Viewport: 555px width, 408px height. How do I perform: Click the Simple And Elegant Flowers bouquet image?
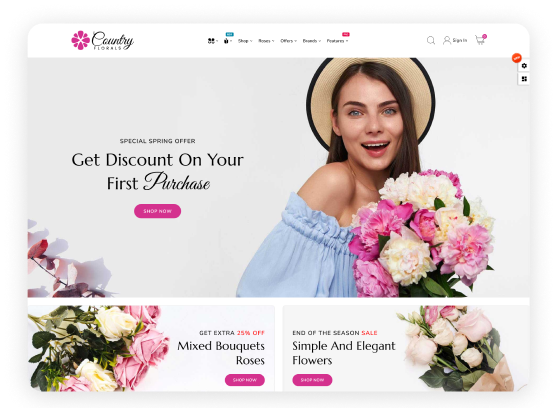(458, 348)
